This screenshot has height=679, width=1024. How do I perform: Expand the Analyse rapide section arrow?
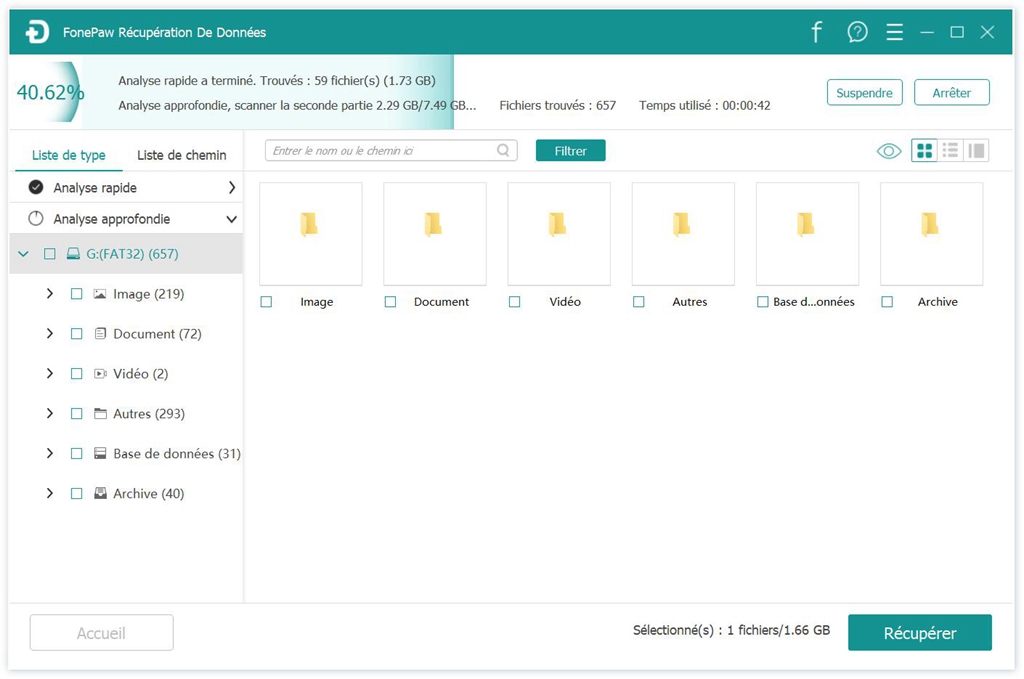click(232, 187)
